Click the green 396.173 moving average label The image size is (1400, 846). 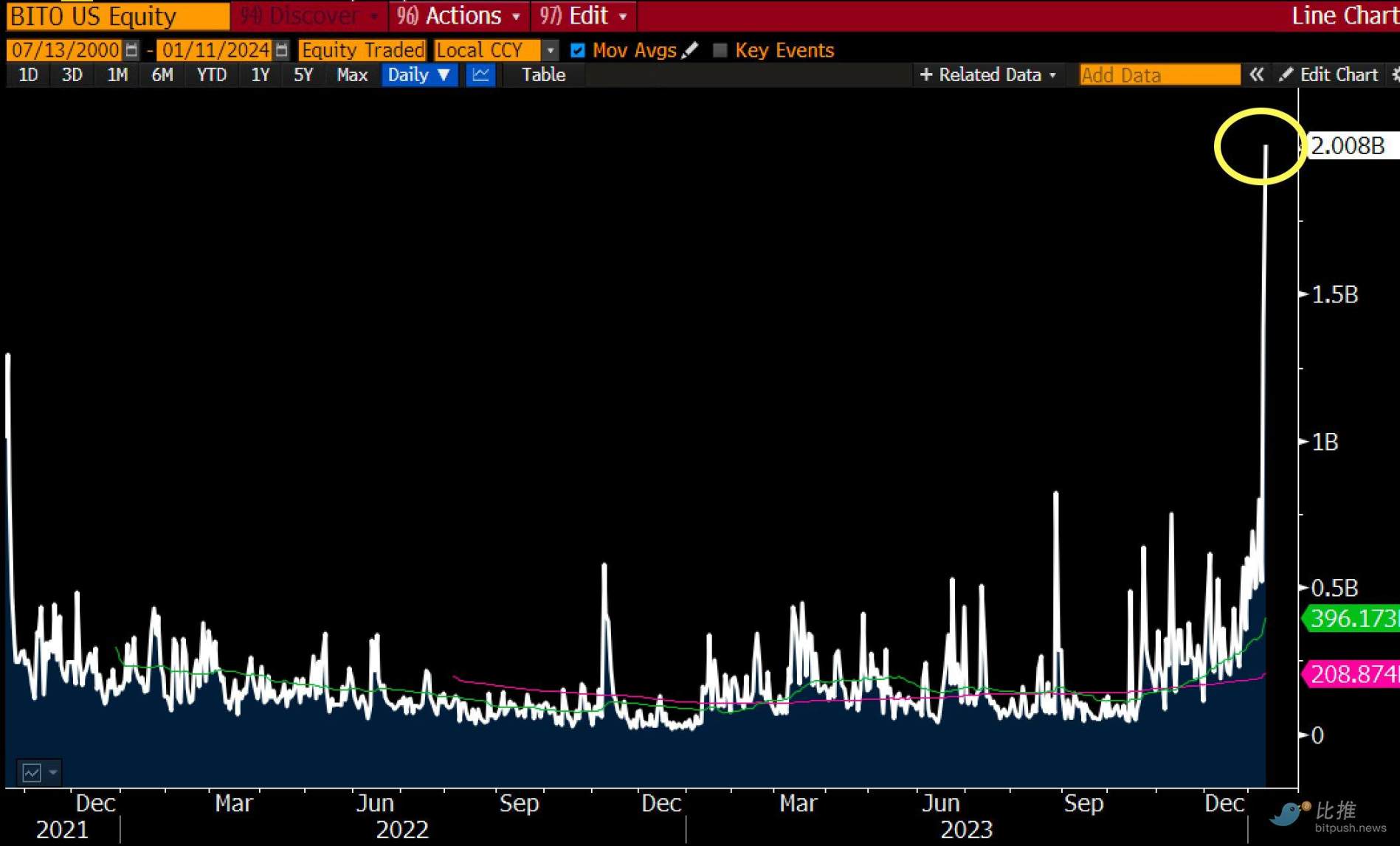[x=1353, y=618]
